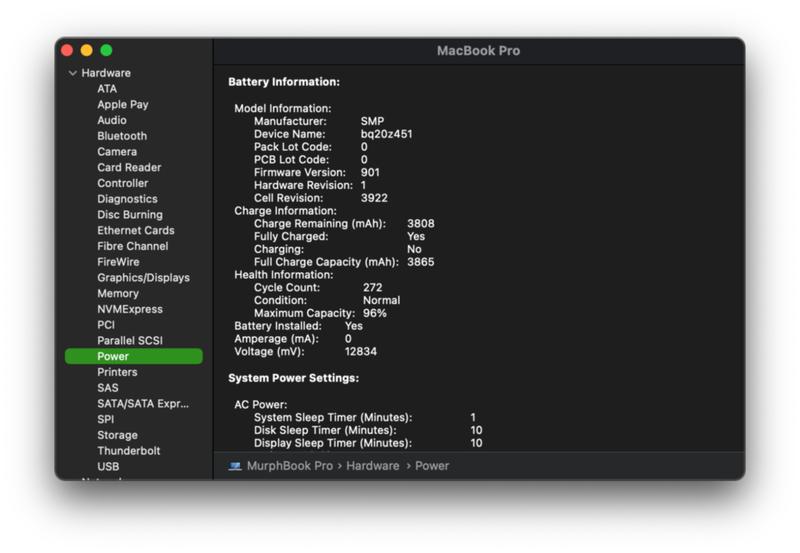
Task: Select Fibre Channel entry
Action: tap(133, 246)
